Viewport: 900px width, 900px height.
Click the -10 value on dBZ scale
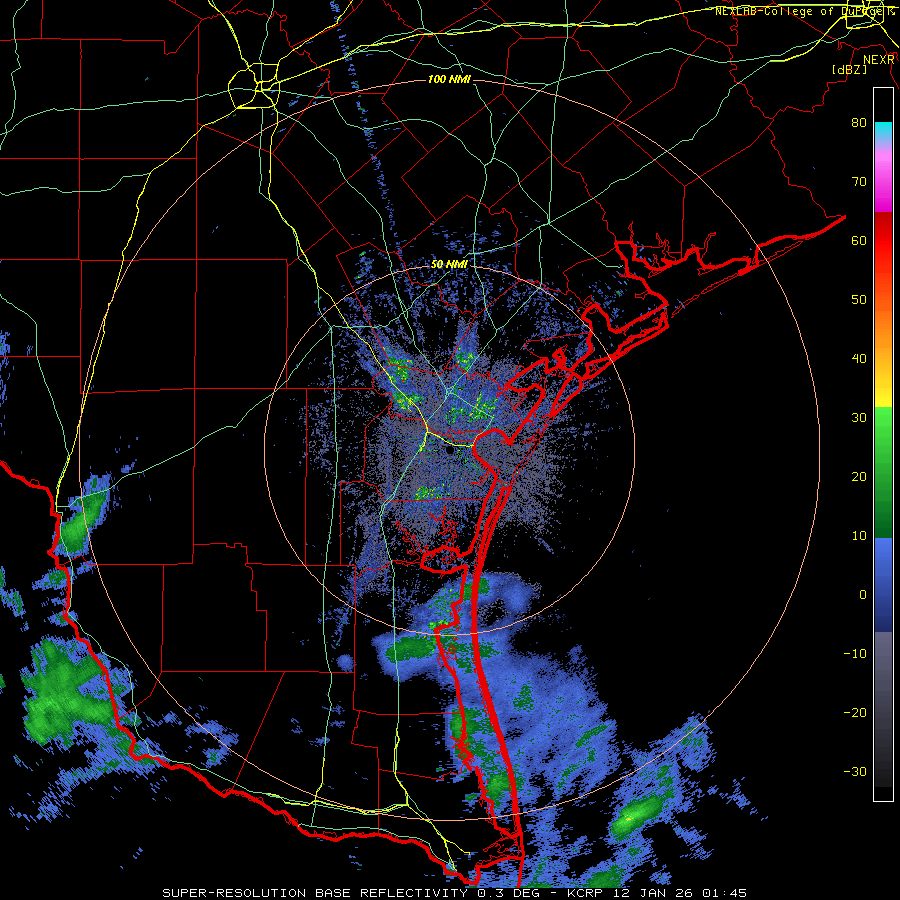(x=855, y=653)
